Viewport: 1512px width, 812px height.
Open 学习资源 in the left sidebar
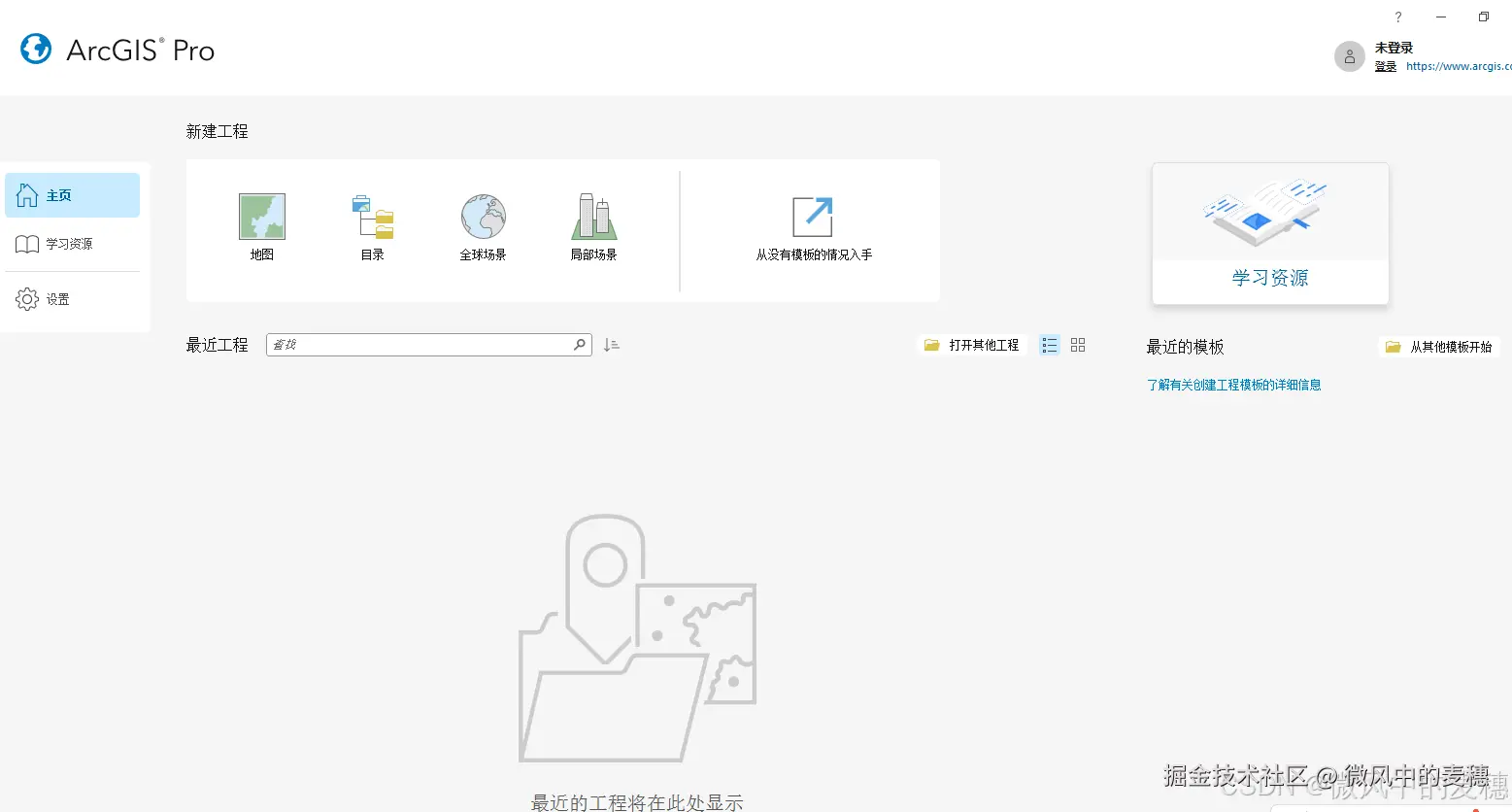tap(73, 244)
